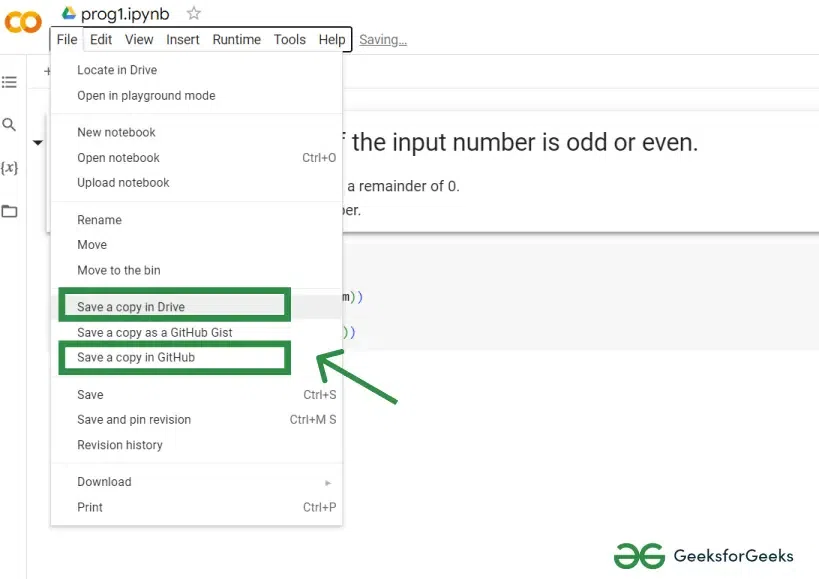Select Open in playground mode
Viewport: 819px width, 579px height.
point(196,96)
